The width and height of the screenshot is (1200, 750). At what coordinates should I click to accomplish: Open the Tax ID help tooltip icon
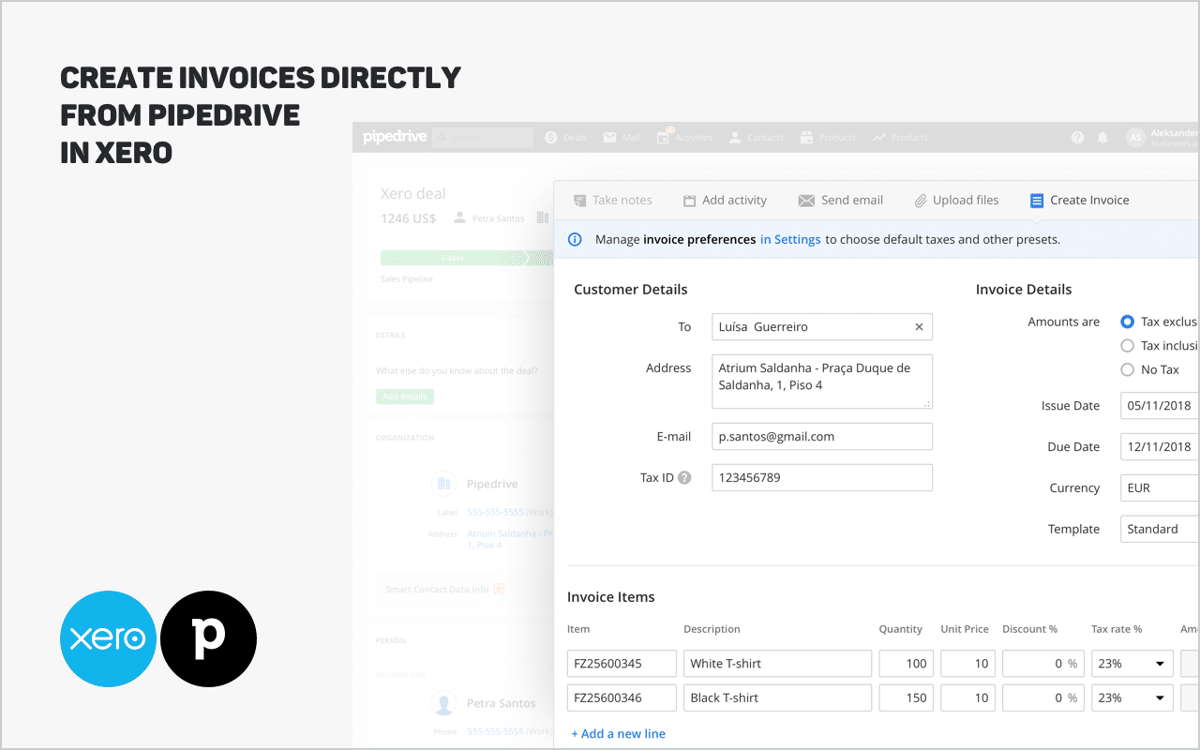pyautogui.click(x=687, y=477)
